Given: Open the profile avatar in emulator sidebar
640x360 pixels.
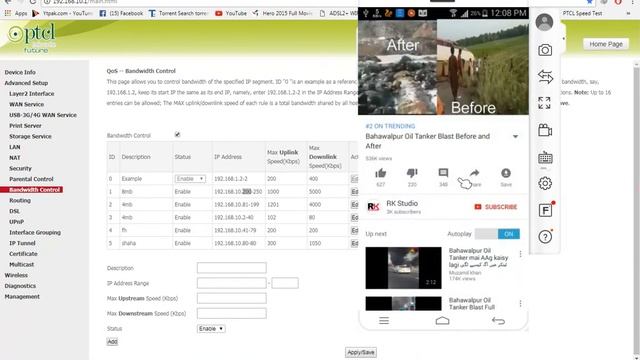Looking at the screenshot, I should coord(544,22).
